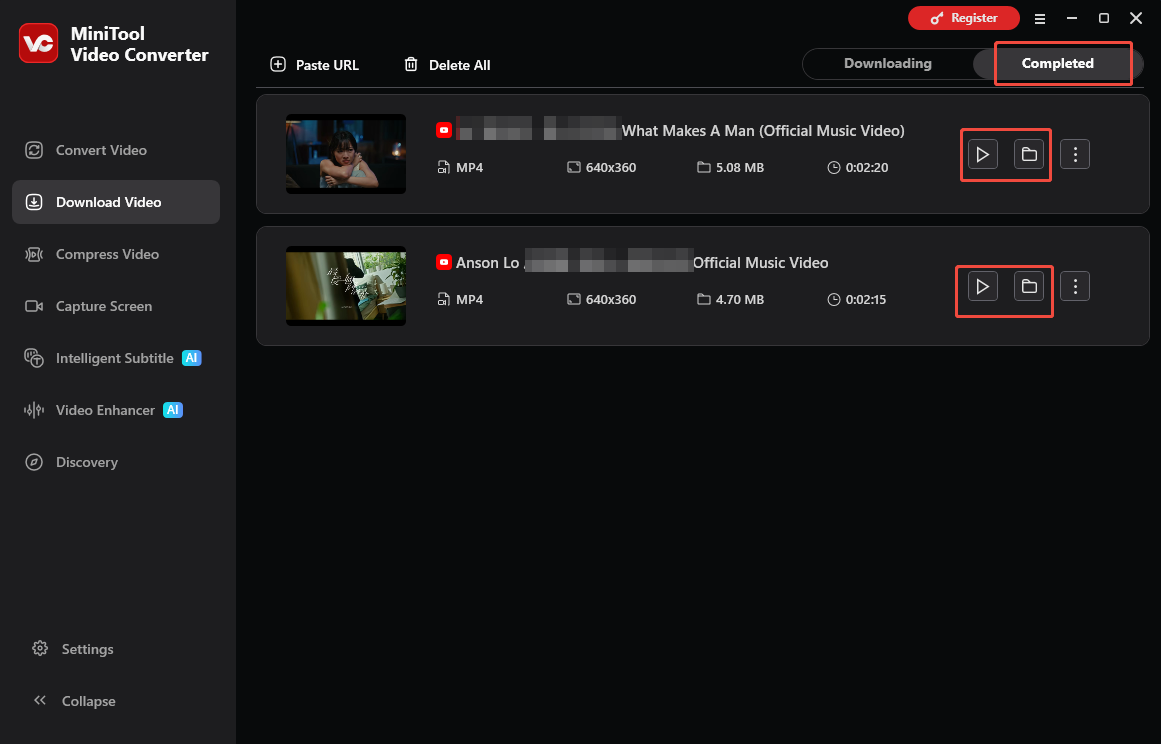1161x744 pixels.
Task: Click Delete All button
Action: click(x=447, y=65)
